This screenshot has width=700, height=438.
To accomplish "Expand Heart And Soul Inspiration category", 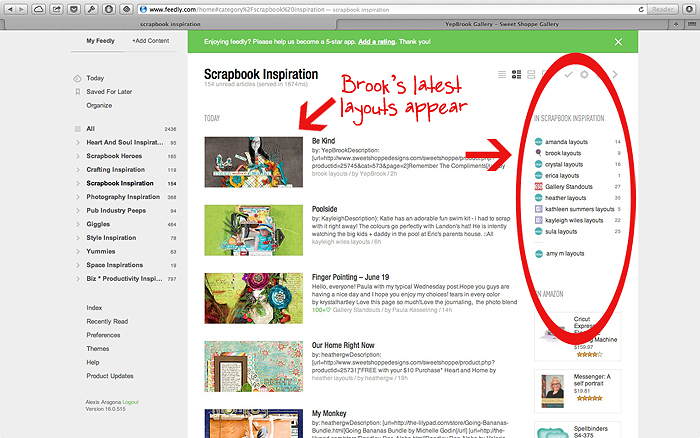I will click(78, 142).
